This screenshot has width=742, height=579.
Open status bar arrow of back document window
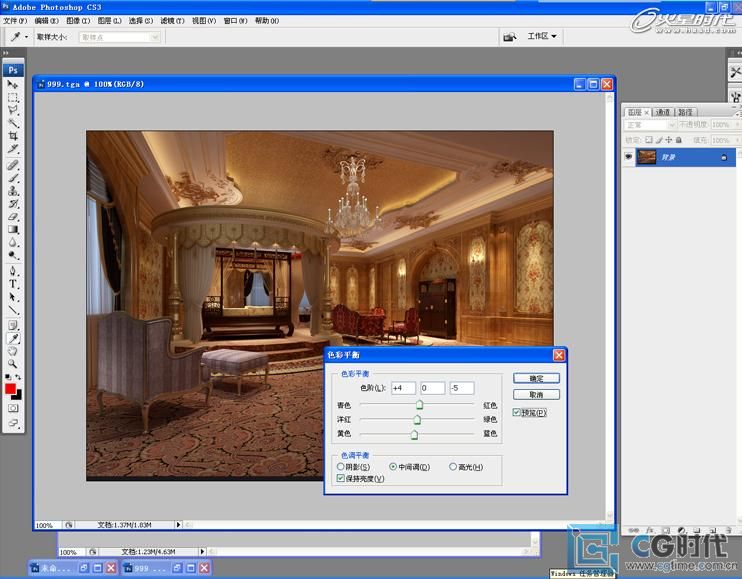[x=202, y=552]
